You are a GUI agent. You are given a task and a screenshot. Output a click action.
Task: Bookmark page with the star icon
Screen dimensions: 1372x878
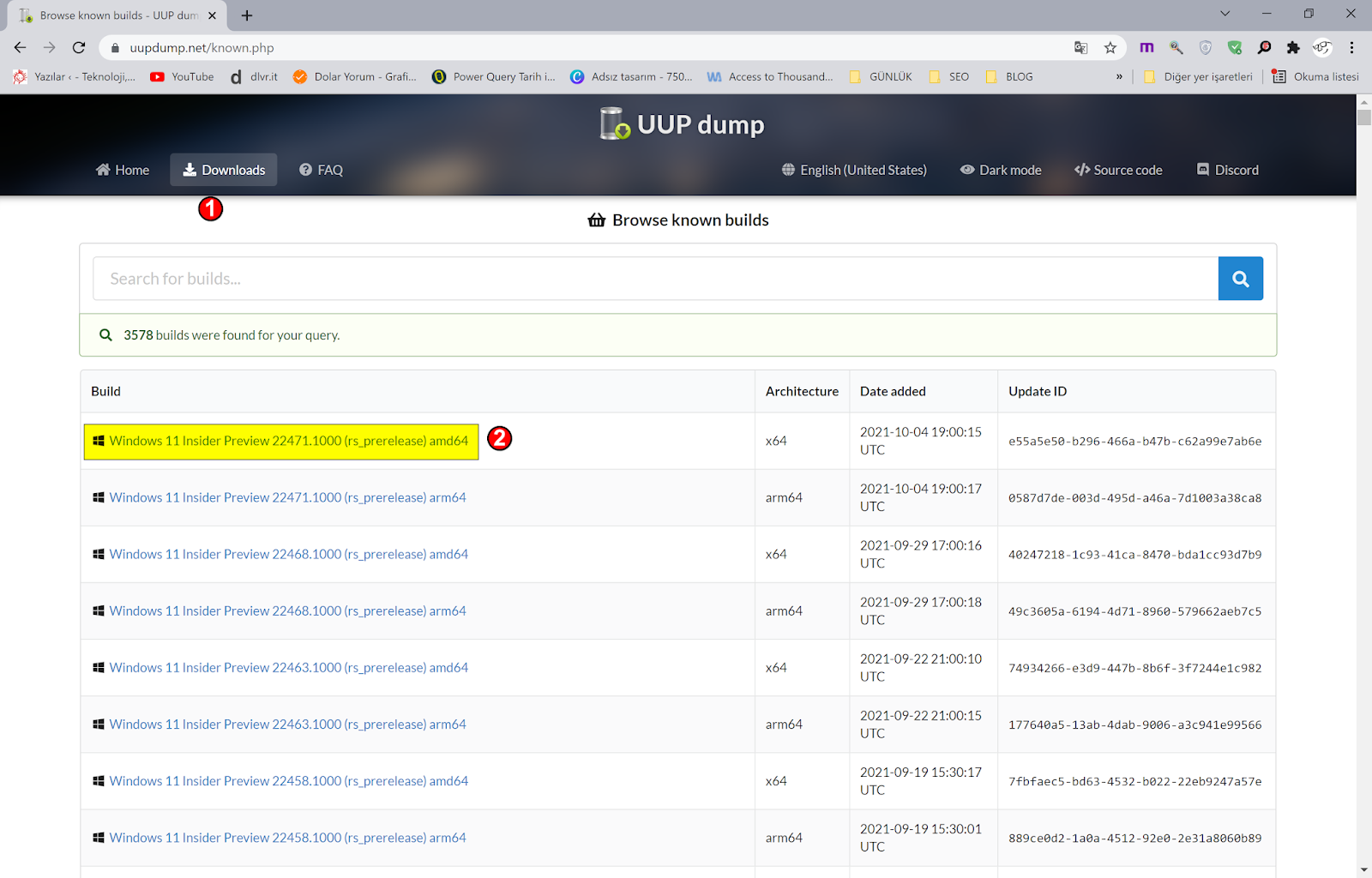click(x=1110, y=48)
